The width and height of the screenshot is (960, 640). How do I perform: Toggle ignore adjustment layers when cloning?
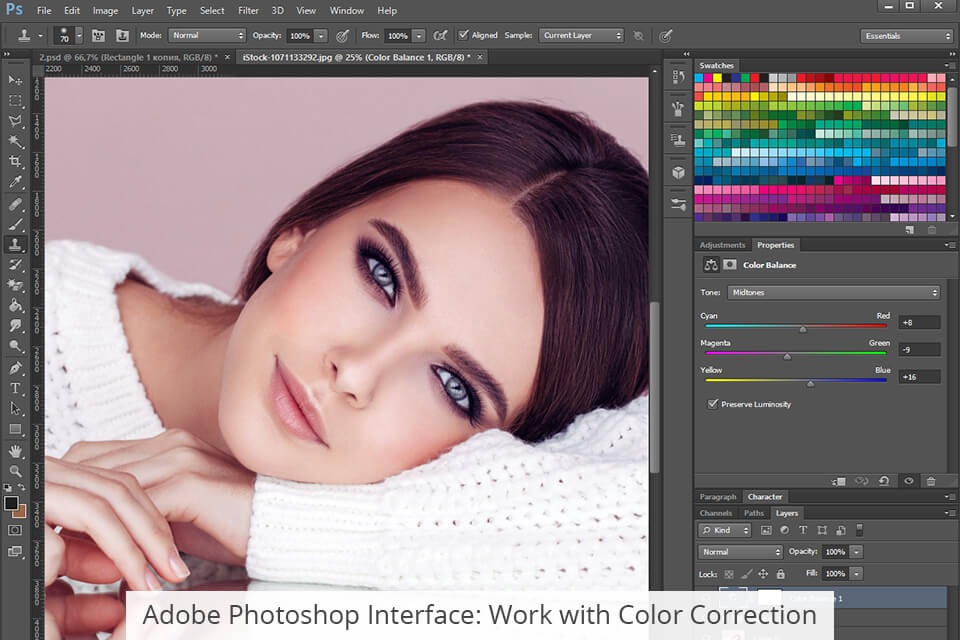tap(639, 36)
